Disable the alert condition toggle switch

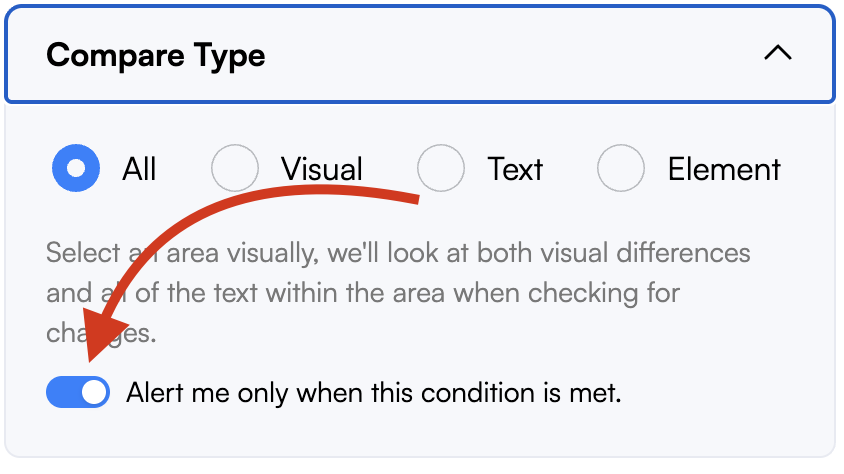coord(78,393)
